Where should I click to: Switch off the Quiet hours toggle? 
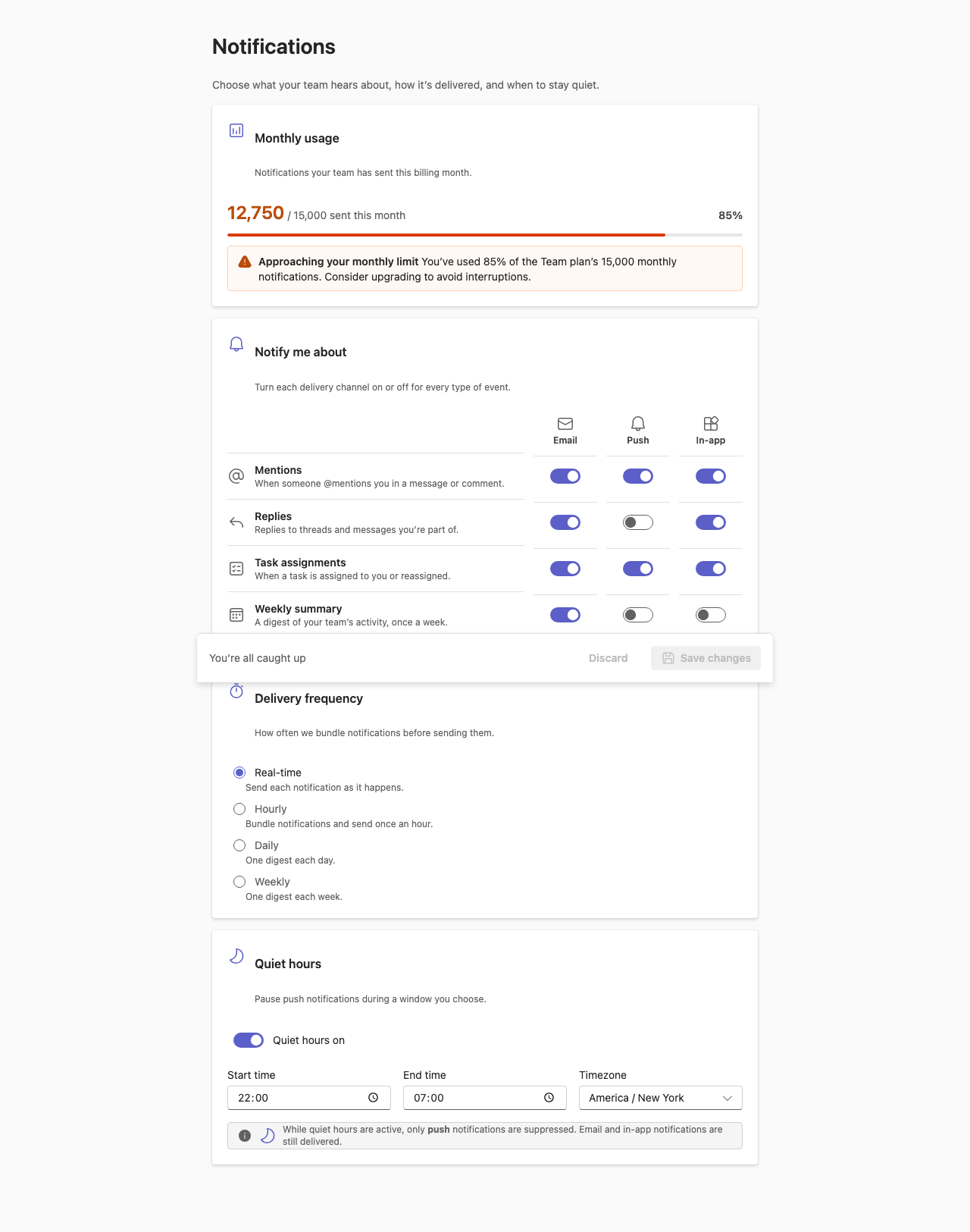[249, 1040]
